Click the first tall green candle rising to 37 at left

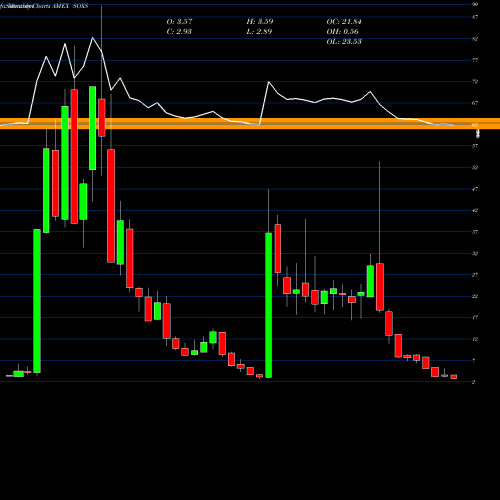click(37, 301)
